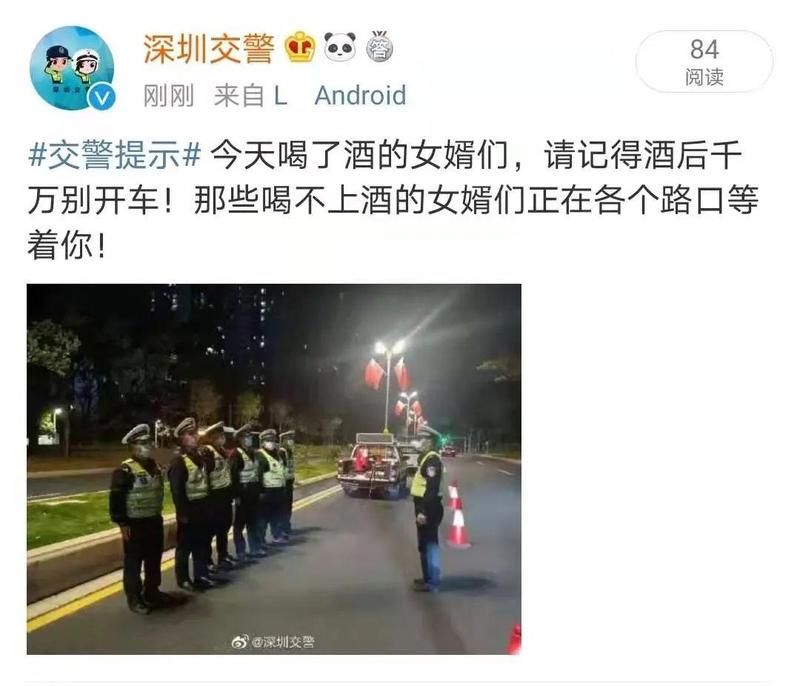Open the traffic police post photo
This screenshot has height=686, width=800.
(x=274, y=469)
